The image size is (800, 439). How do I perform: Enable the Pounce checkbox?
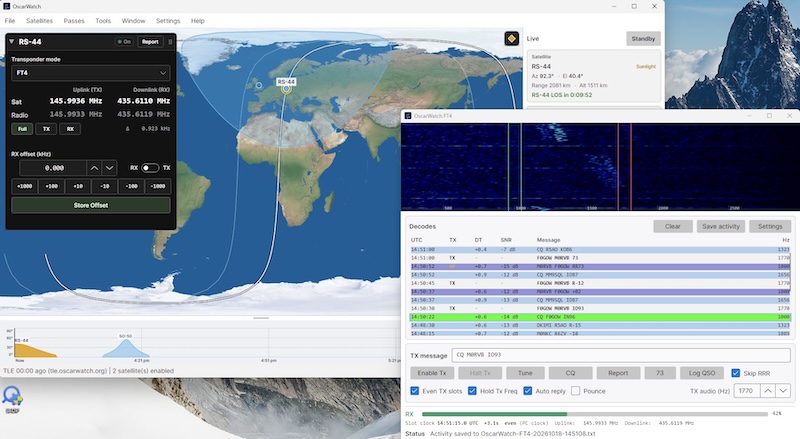576,391
